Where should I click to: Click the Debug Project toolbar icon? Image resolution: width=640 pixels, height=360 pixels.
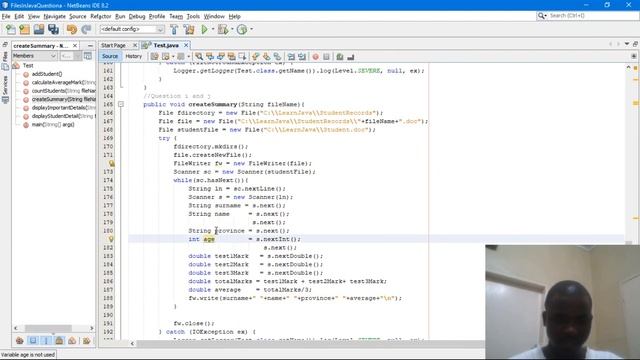tap(223, 29)
